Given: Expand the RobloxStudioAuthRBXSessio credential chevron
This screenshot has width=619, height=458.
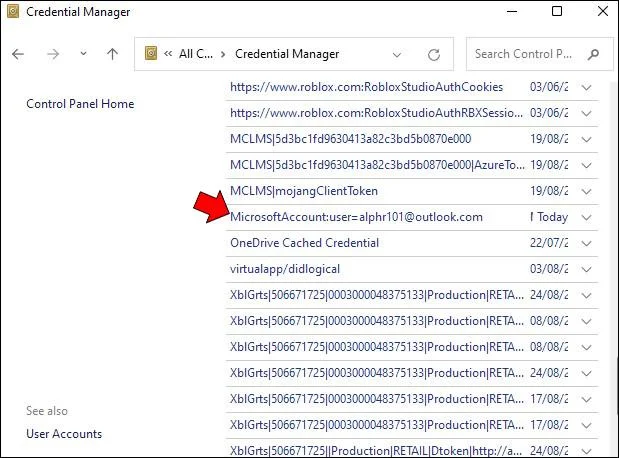Looking at the screenshot, I should [x=587, y=113].
